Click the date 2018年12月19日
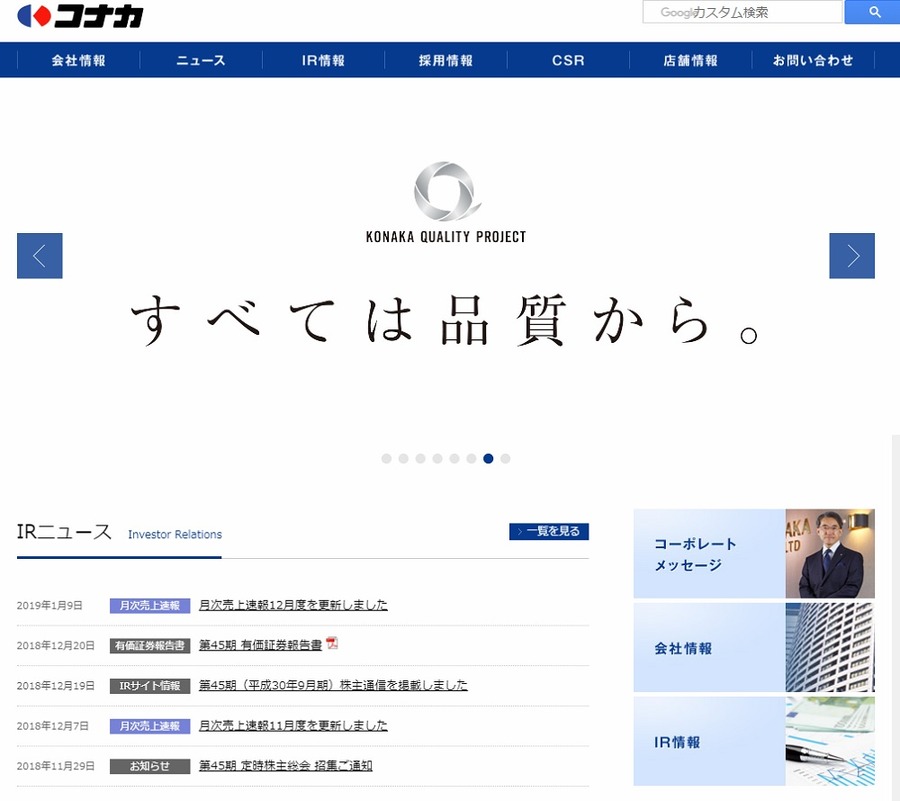Screen dimensions: 900x801 tap(56, 686)
